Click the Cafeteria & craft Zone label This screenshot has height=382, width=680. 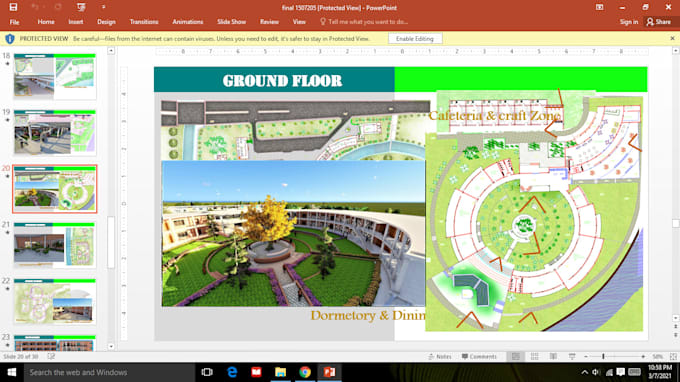(494, 115)
